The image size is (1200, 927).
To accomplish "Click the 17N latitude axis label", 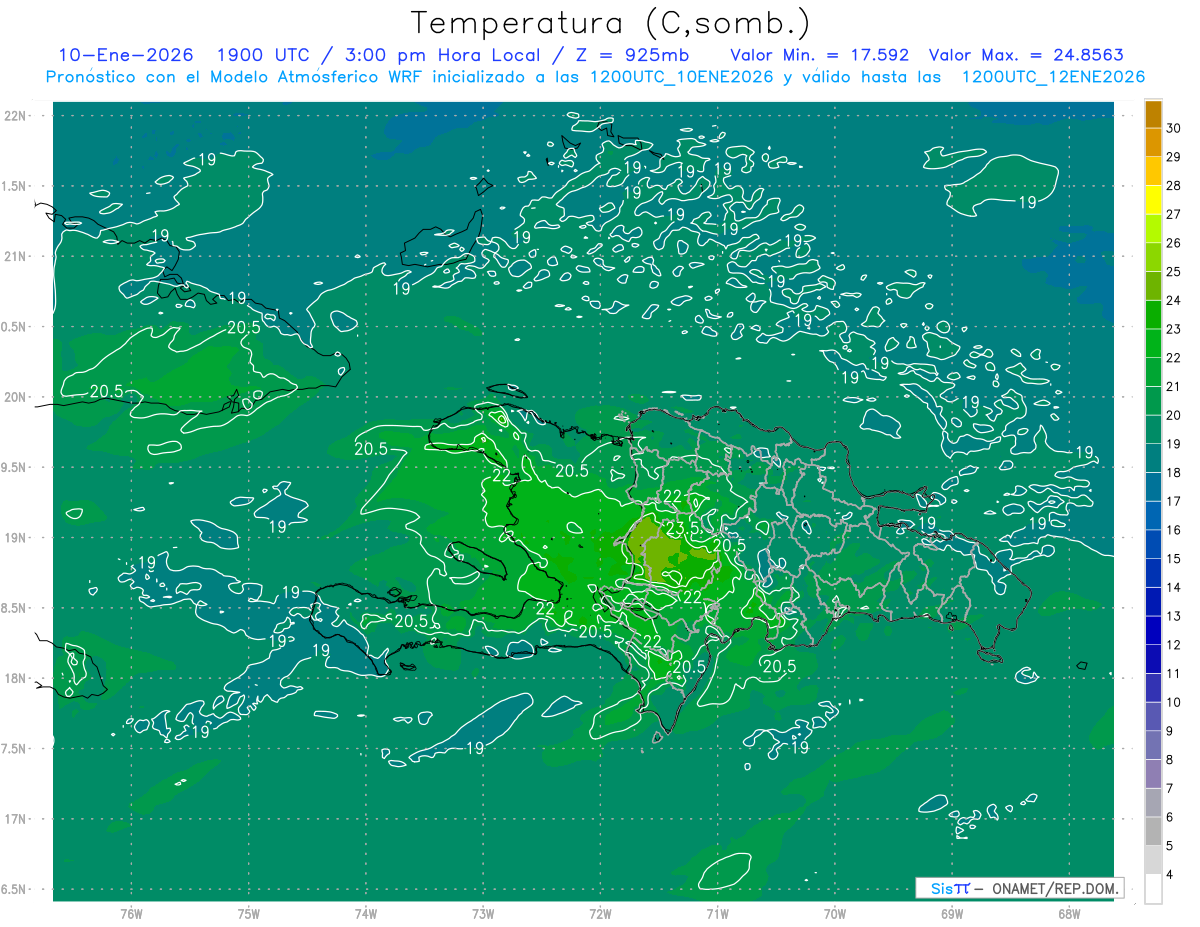I will tap(15, 819).
